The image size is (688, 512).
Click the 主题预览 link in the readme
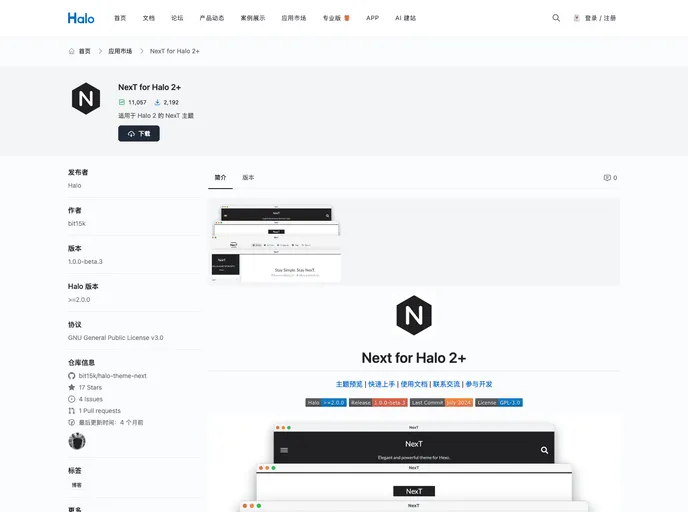[x=349, y=384]
